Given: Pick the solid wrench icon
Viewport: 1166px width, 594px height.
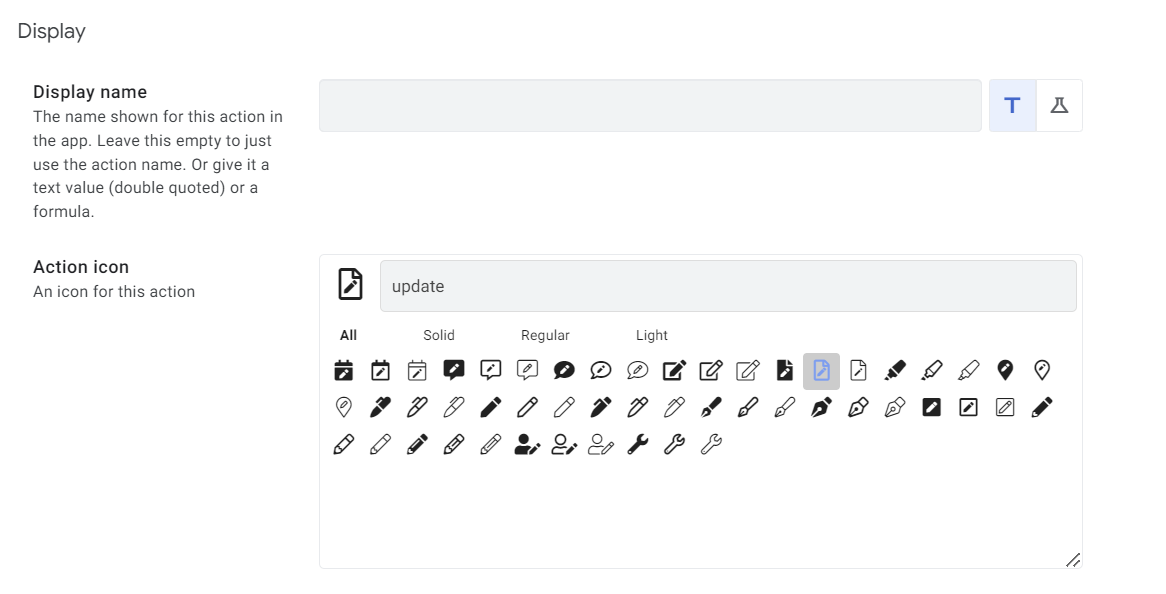Looking at the screenshot, I should click(638, 445).
